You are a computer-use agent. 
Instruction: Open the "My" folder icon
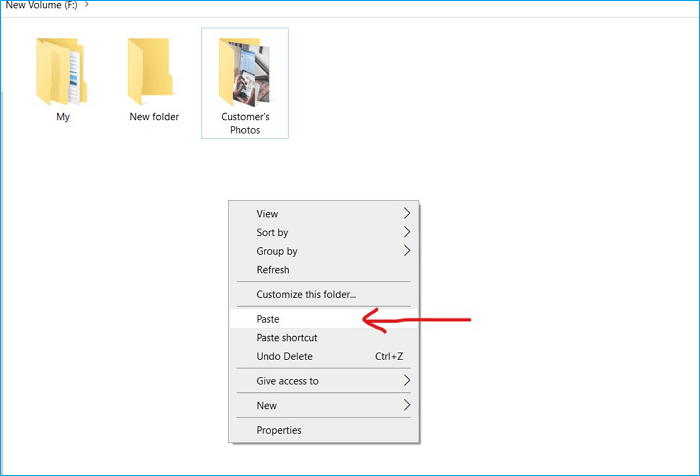[x=62, y=72]
